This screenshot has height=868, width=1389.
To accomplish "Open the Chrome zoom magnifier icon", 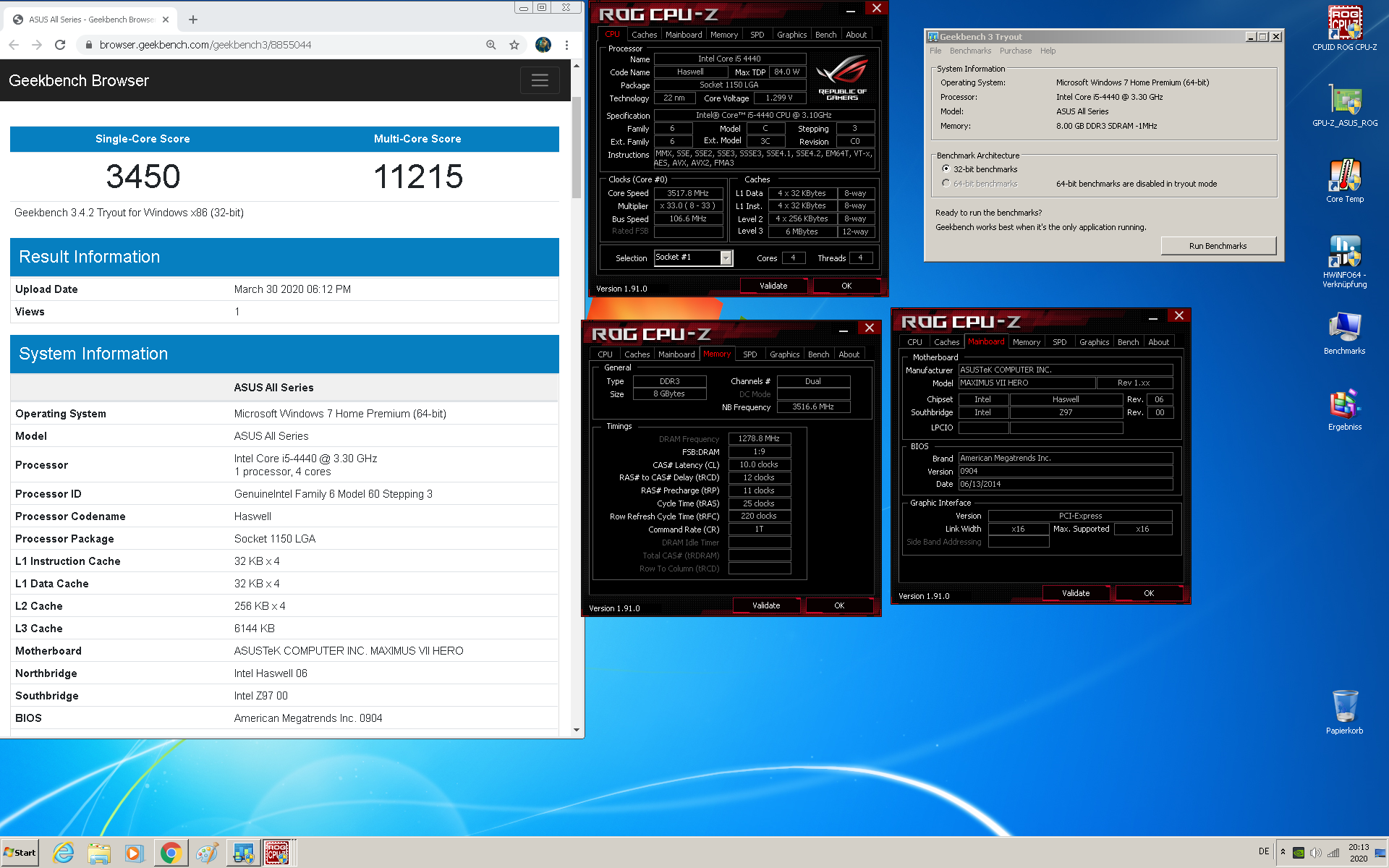I will [491, 45].
